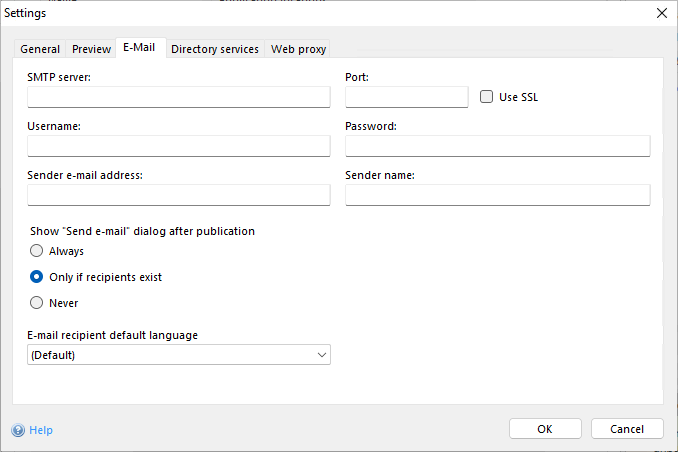Focus the SMTP server input field
The image size is (678, 452).
point(179,97)
